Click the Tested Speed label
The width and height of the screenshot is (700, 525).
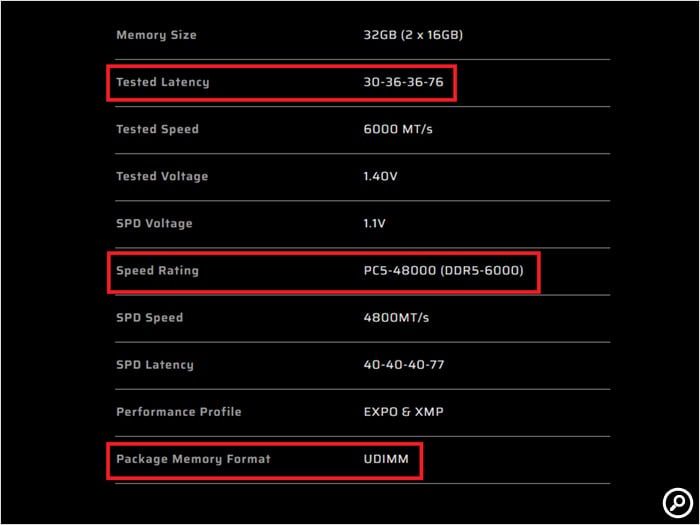click(x=157, y=129)
